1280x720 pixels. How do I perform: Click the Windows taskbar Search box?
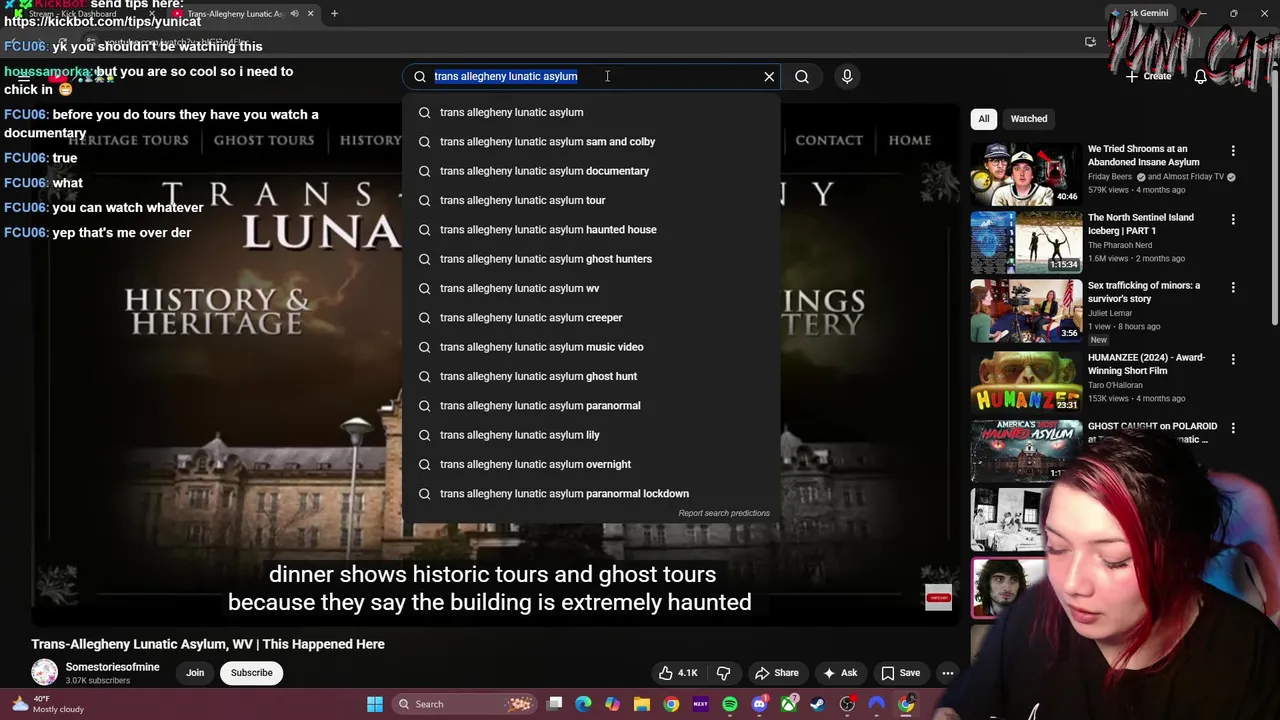click(463, 704)
